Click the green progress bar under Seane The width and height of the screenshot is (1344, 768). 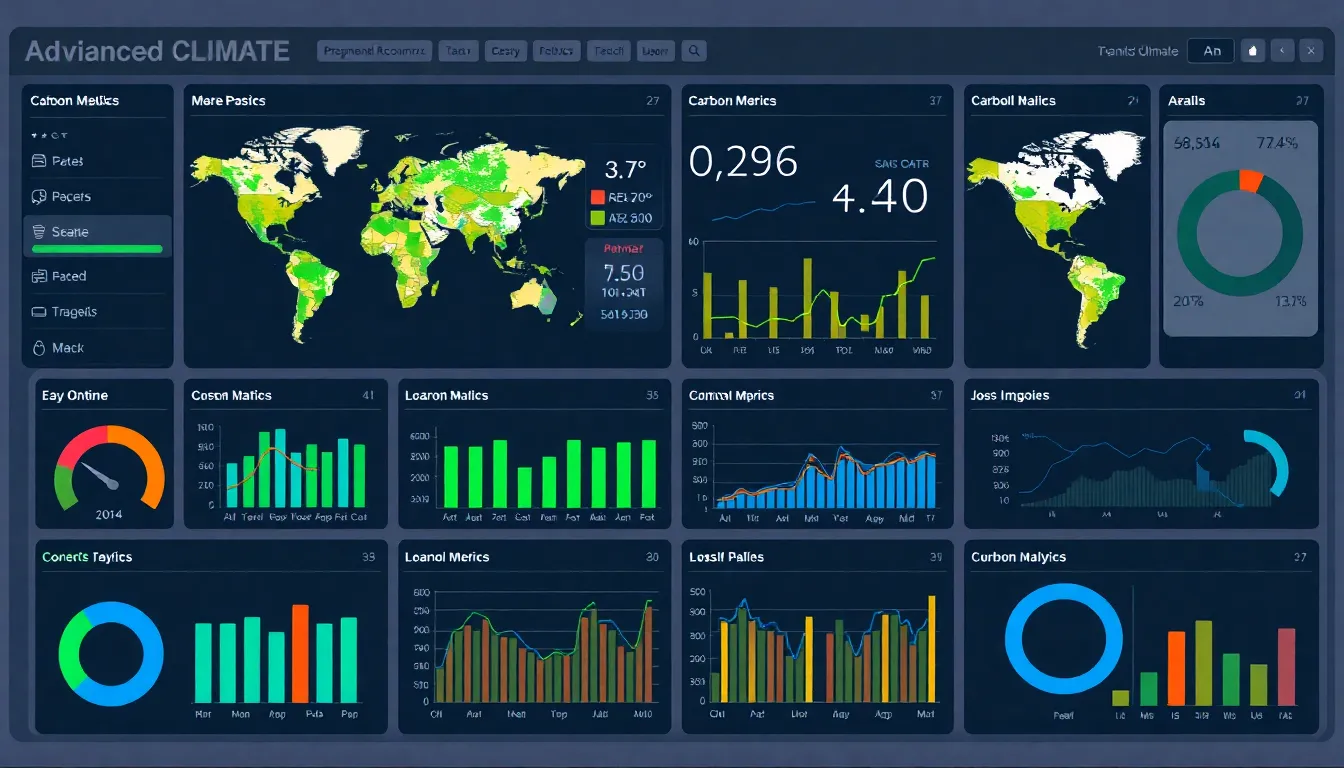pyautogui.click(x=97, y=250)
